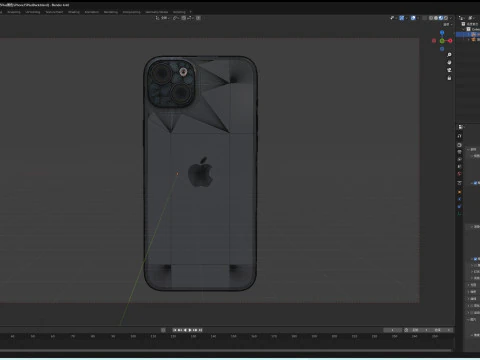Open the red World properties tab
This screenshot has height=360, width=480.
[459, 174]
